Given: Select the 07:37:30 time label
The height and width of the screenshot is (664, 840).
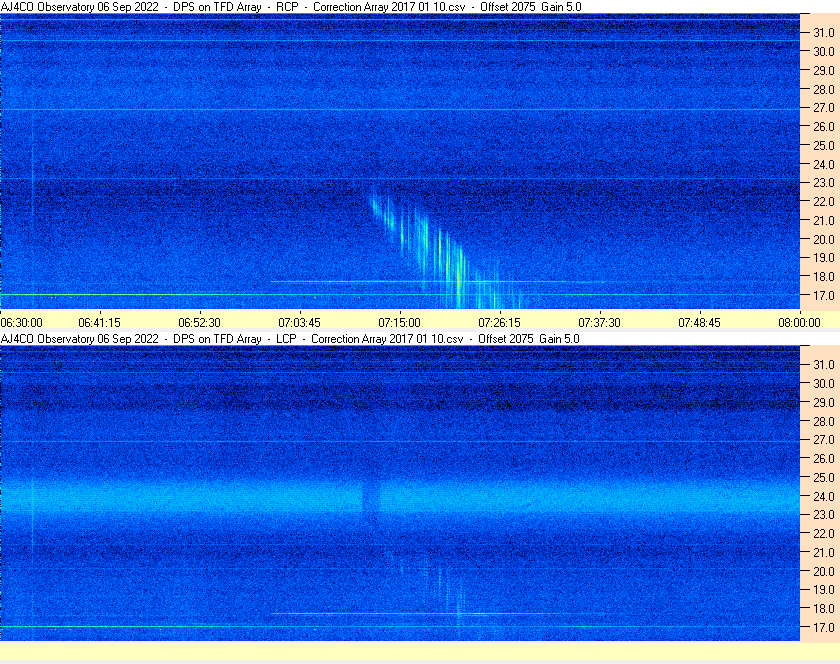Looking at the screenshot, I should coord(599,323).
